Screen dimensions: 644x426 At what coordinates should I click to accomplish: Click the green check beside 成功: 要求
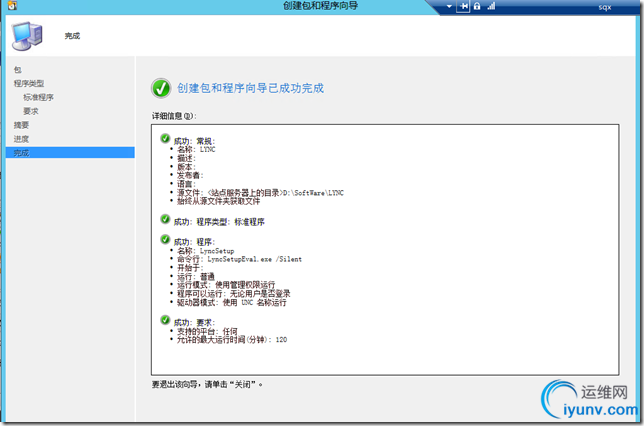pyautogui.click(x=165, y=320)
